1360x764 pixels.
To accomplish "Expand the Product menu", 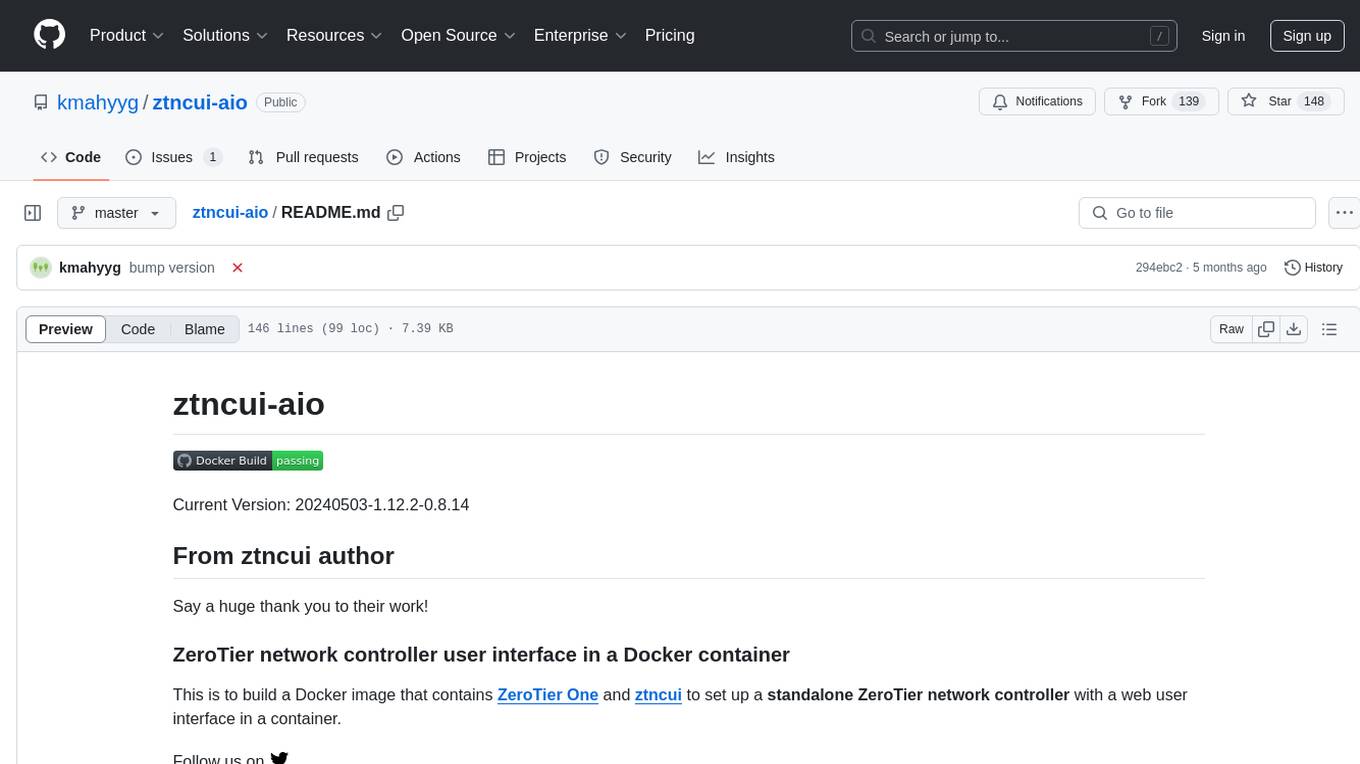I will [x=127, y=35].
